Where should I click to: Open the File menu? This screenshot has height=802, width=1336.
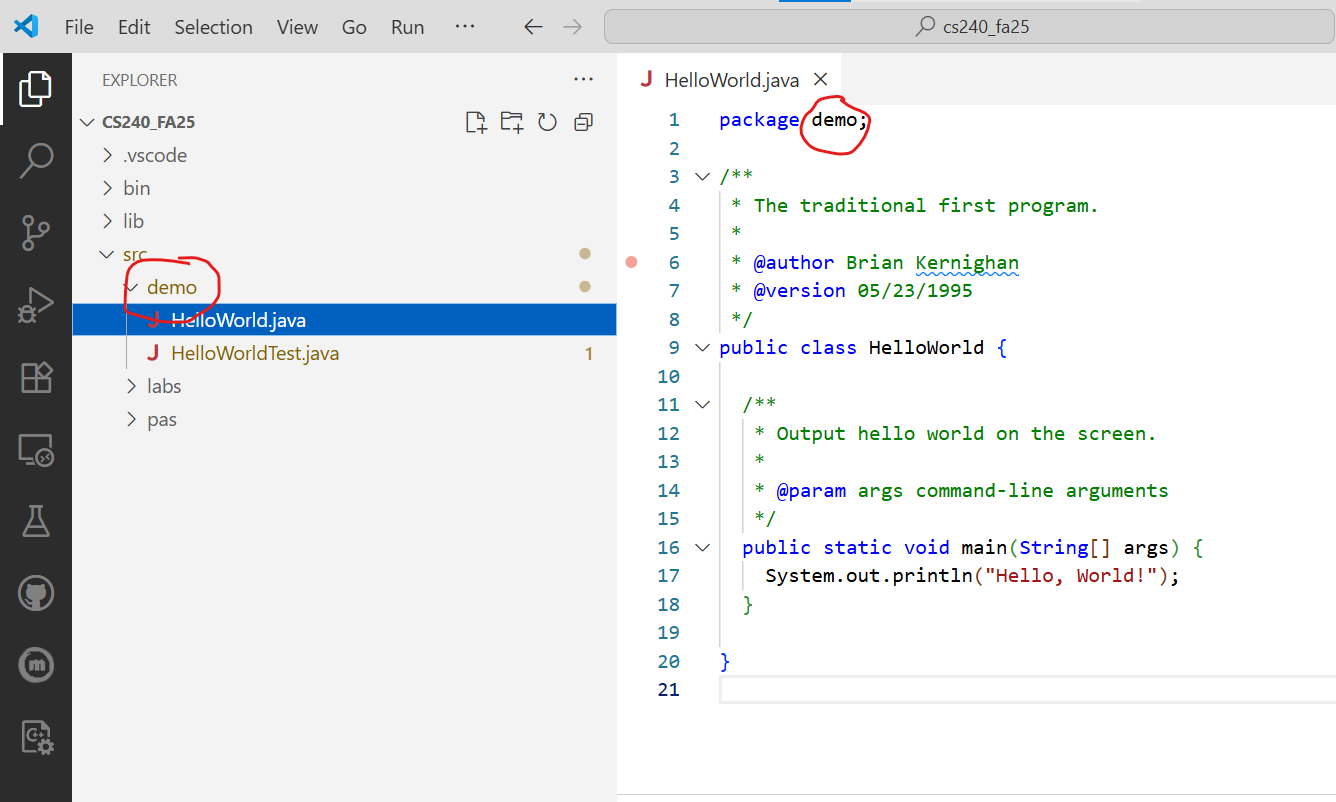(x=79, y=27)
